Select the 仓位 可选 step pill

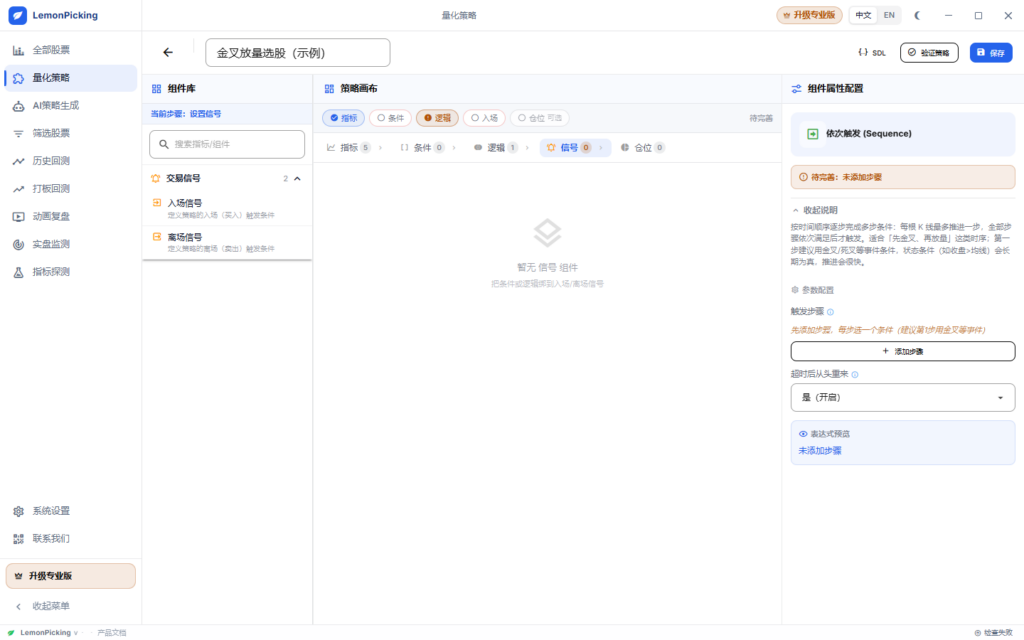coord(540,118)
